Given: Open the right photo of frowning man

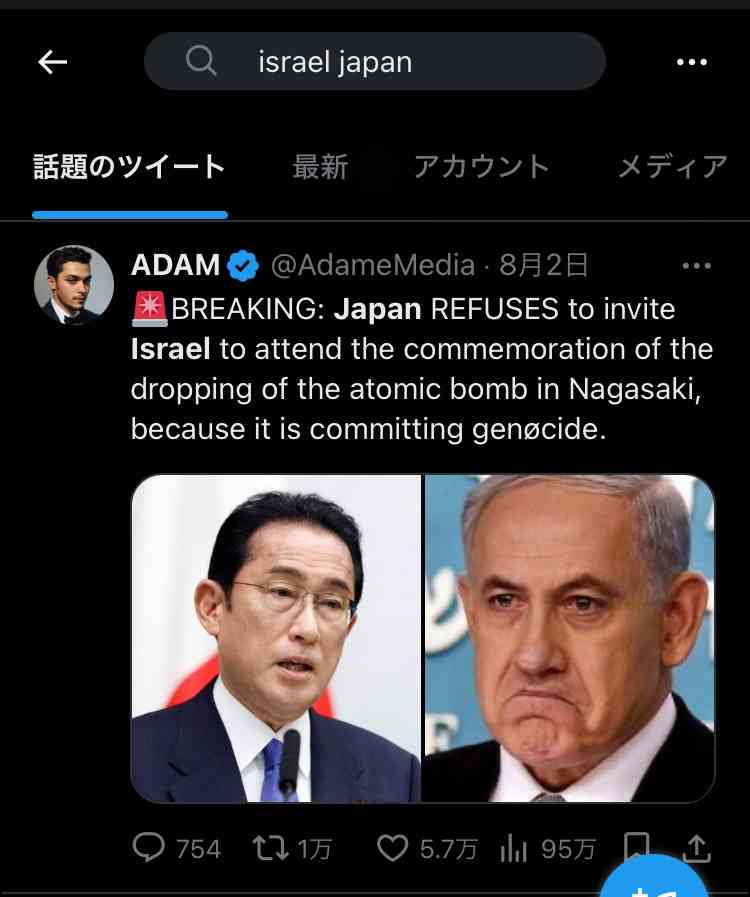Looking at the screenshot, I should pyautogui.click(x=570, y=638).
